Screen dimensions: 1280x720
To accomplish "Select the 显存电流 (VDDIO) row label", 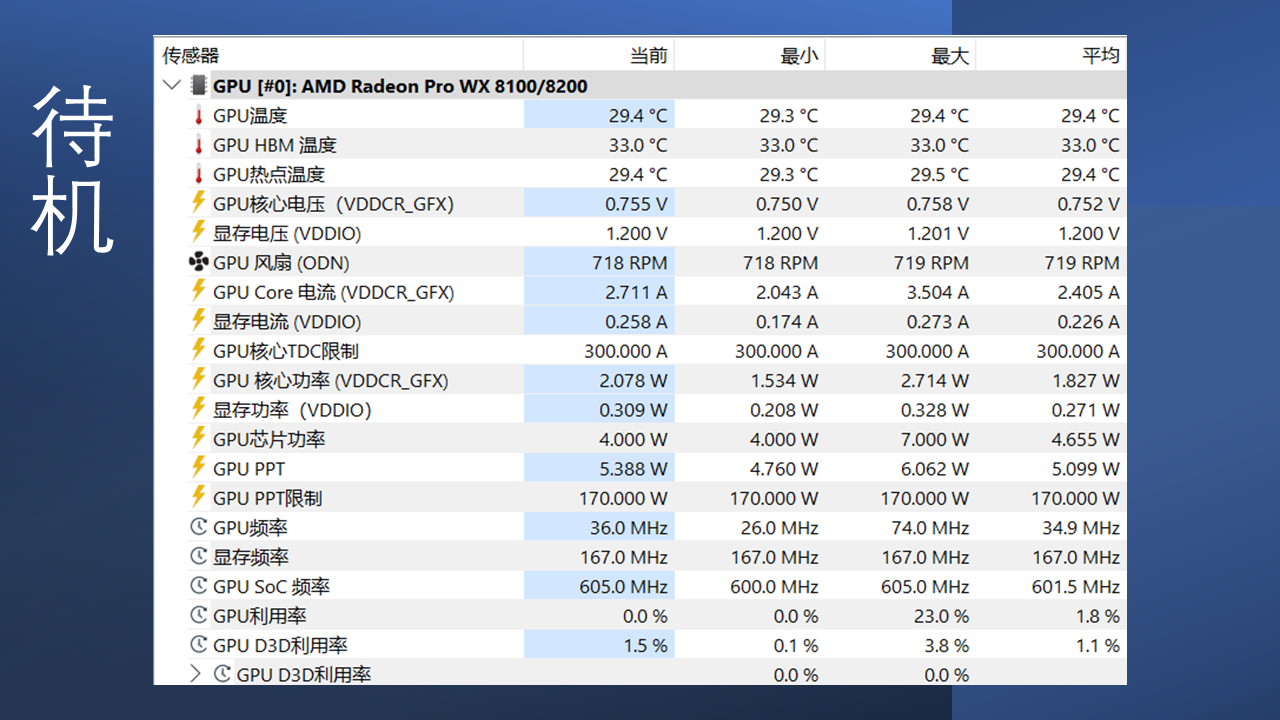I will 287,322.
